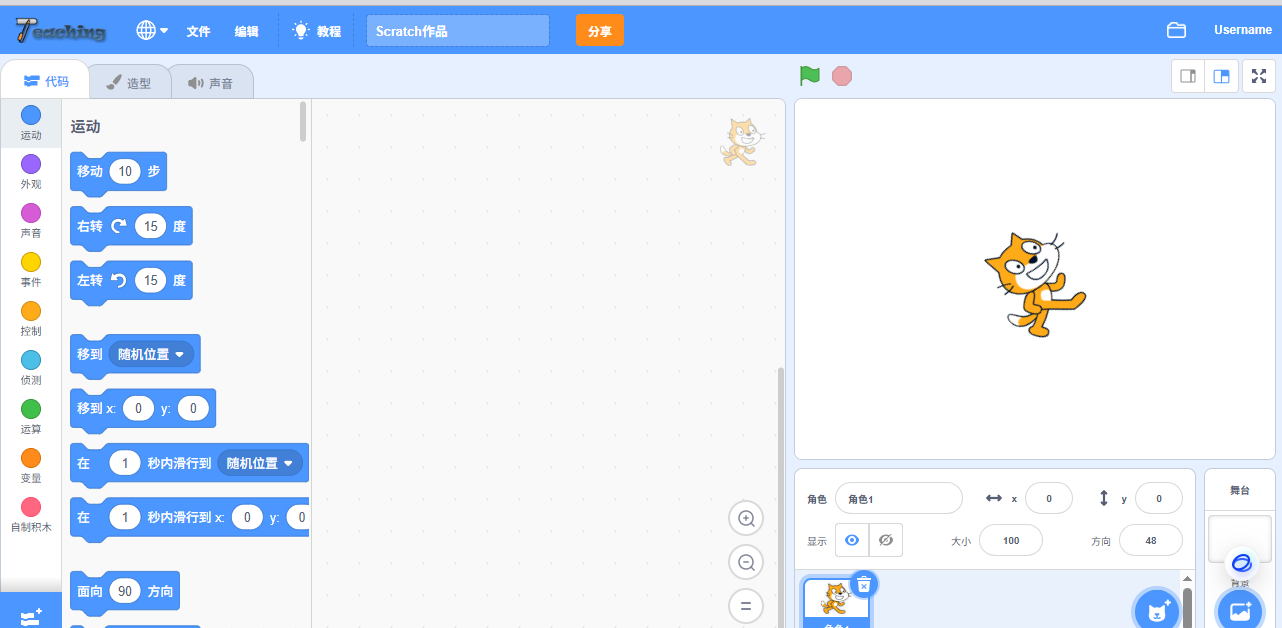Select the 事件 events category
This screenshot has height=628, width=1282.
[x=31, y=270]
